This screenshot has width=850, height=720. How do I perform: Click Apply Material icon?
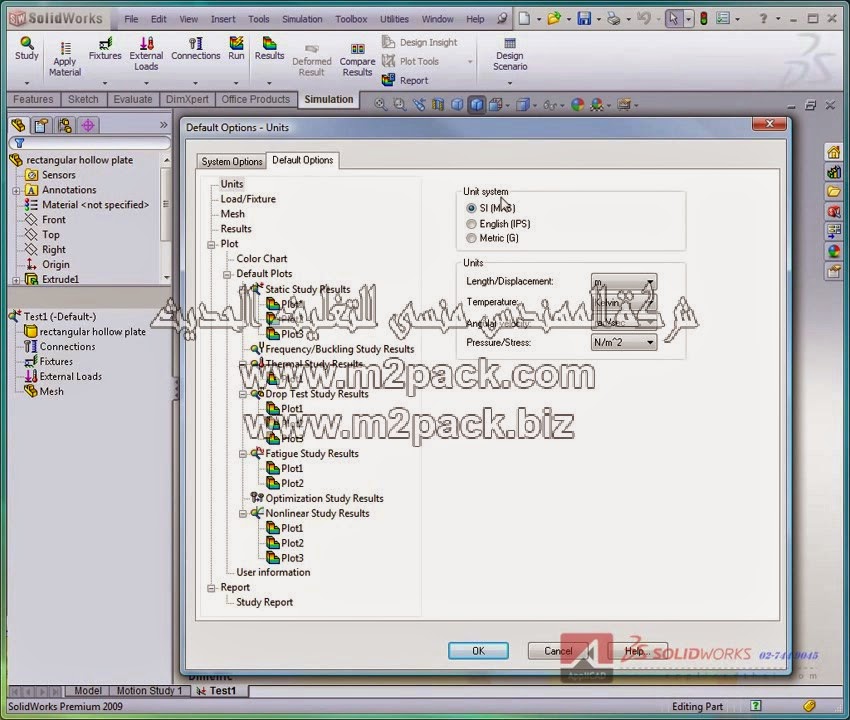tap(65, 59)
